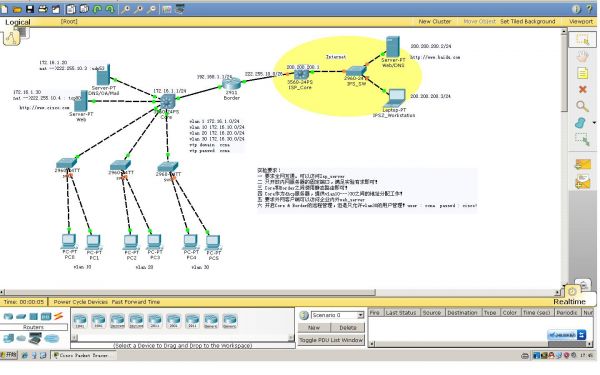Click the Copy toolbar icon
Viewport: 600px width, 375px height.
point(71,9)
